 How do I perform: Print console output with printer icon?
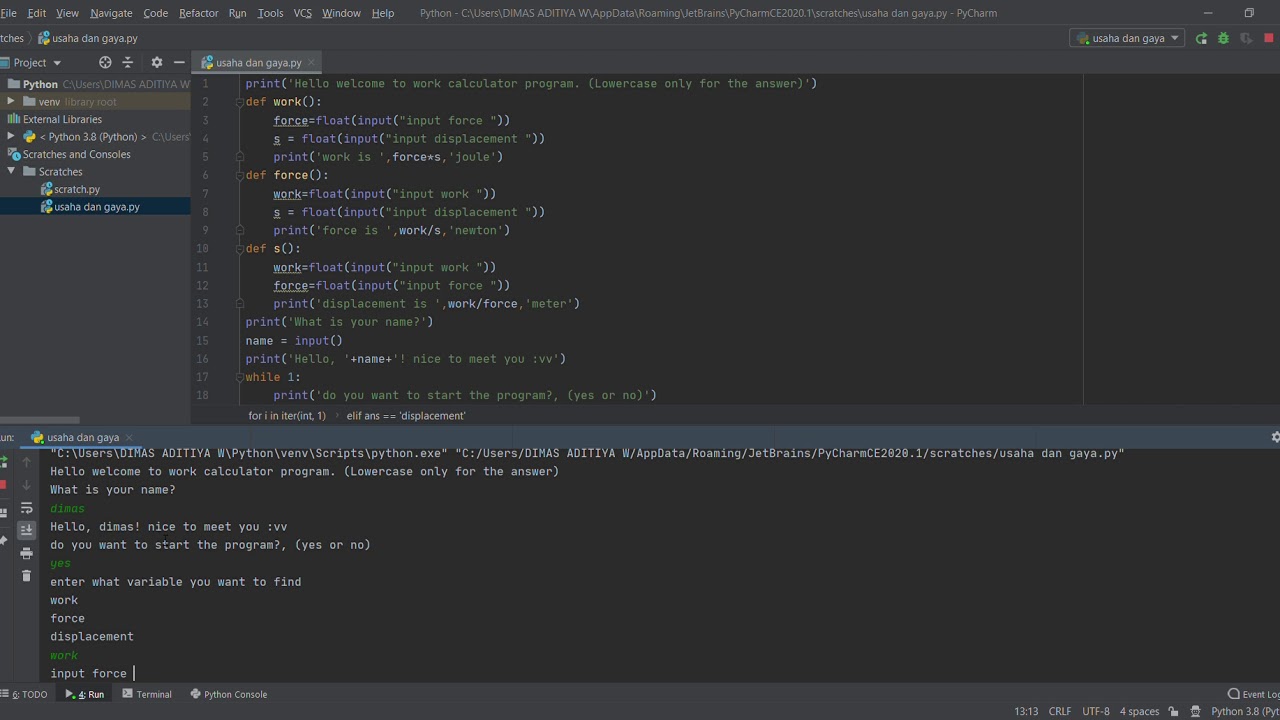pyautogui.click(x=27, y=553)
